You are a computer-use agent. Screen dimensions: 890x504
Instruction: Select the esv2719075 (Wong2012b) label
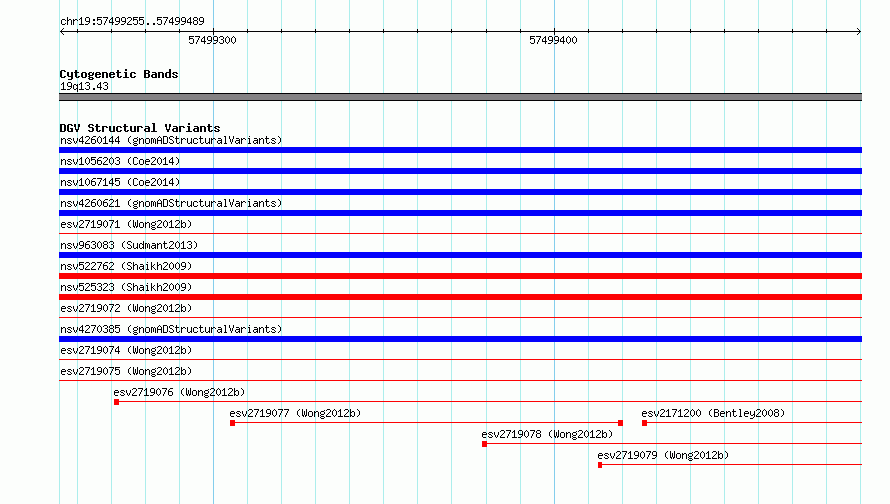[x=126, y=371]
